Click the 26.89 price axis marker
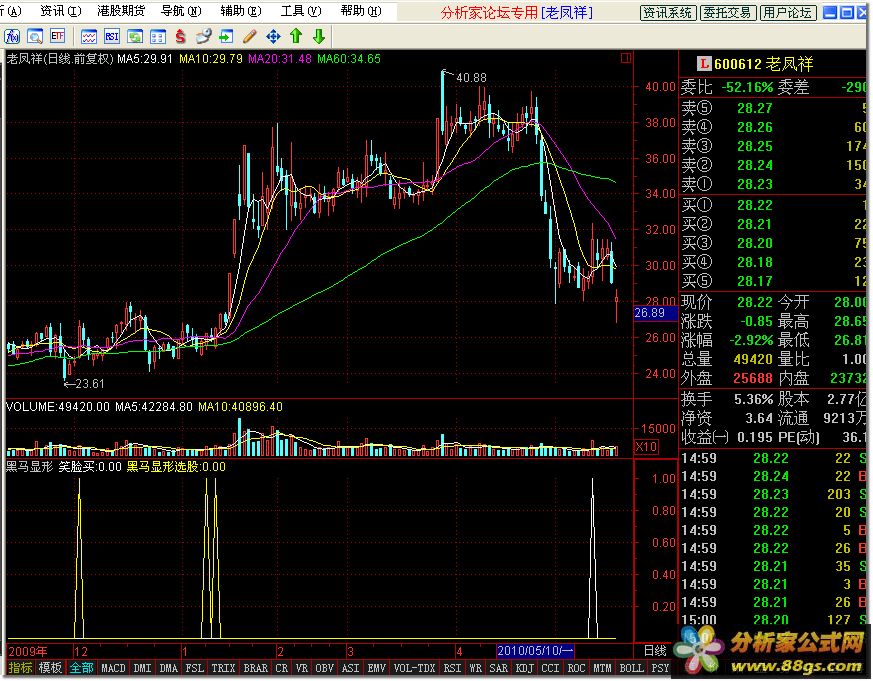The image size is (873, 681). [x=655, y=313]
